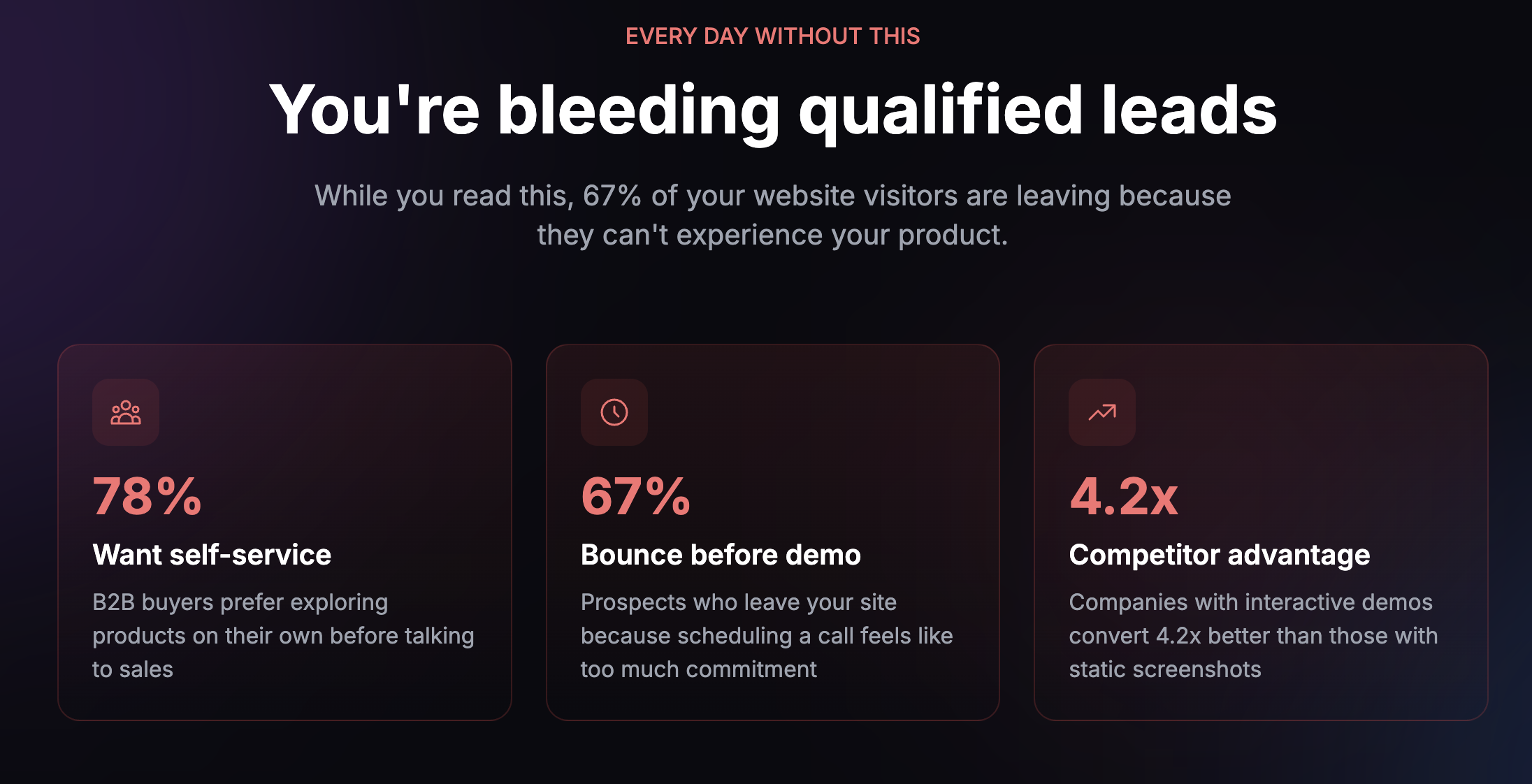1532x784 pixels.
Task: Select the Bounce before demo heading
Action: pos(721,555)
